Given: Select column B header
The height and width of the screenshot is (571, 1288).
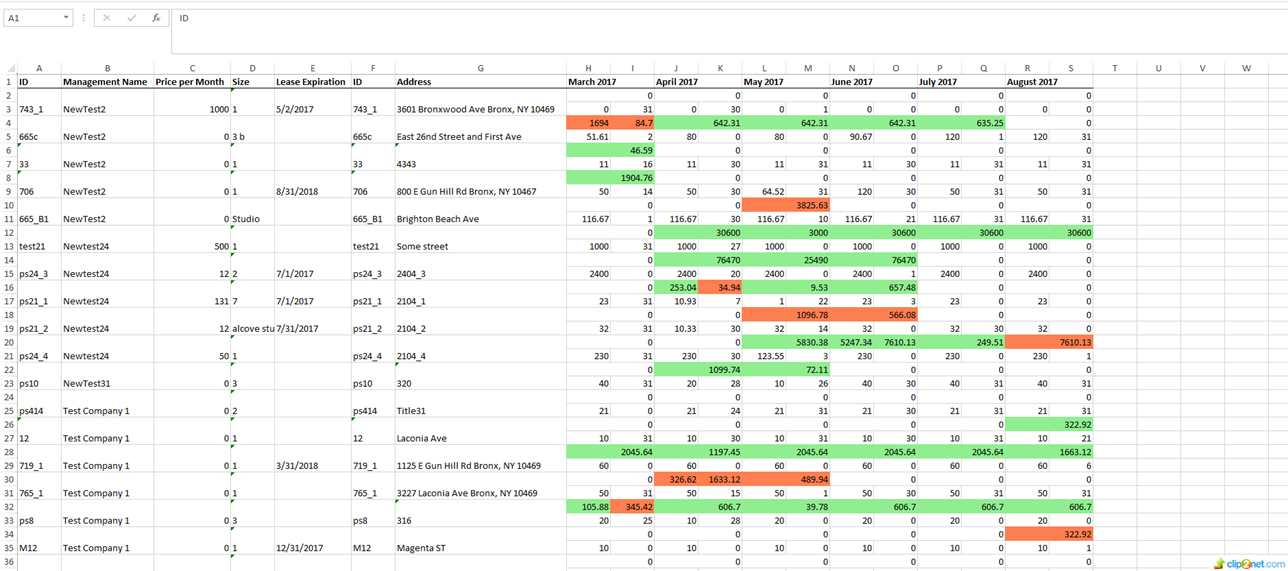Looking at the screenshot, I should point(107,68).
